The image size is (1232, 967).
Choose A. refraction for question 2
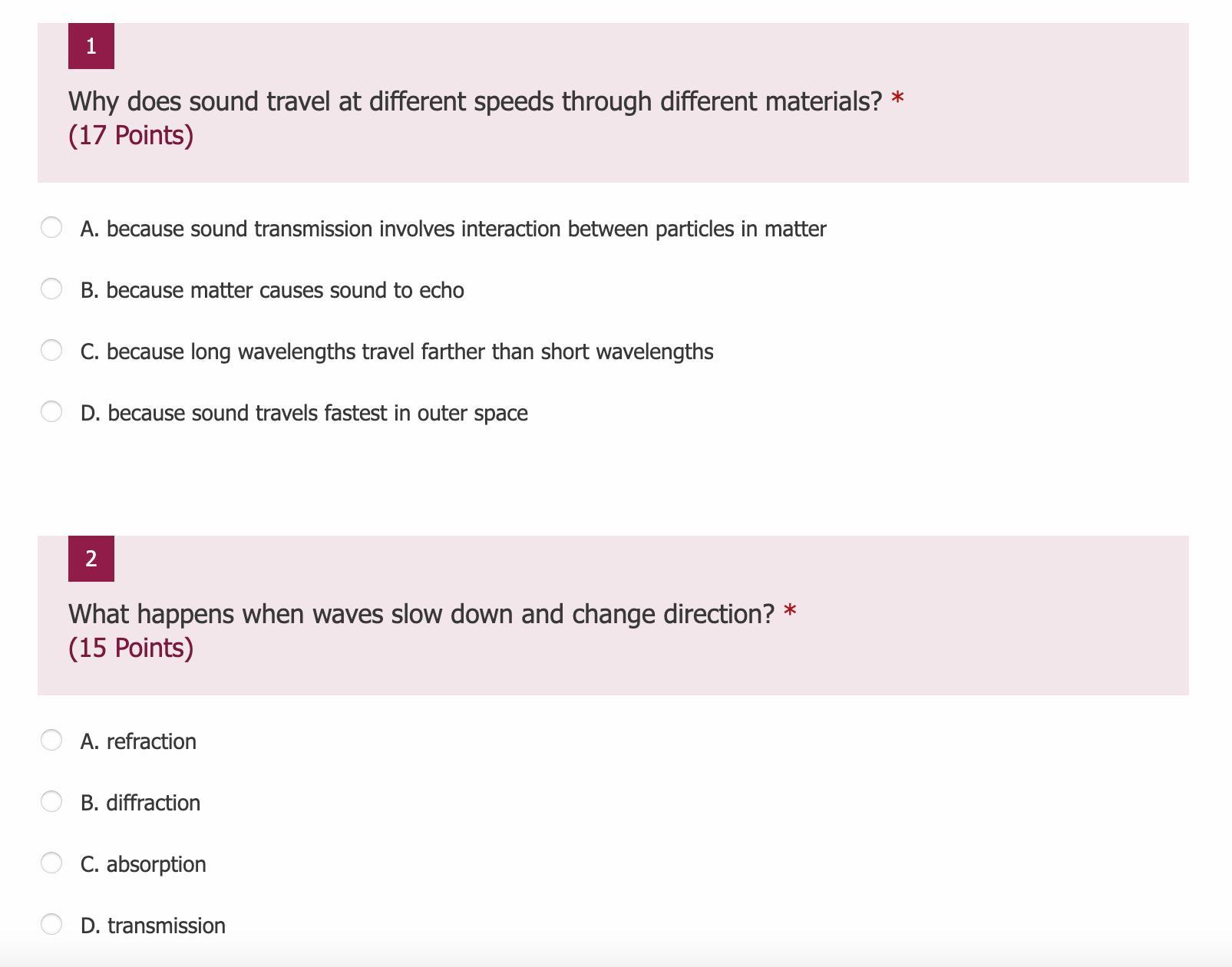click(51, 740)
